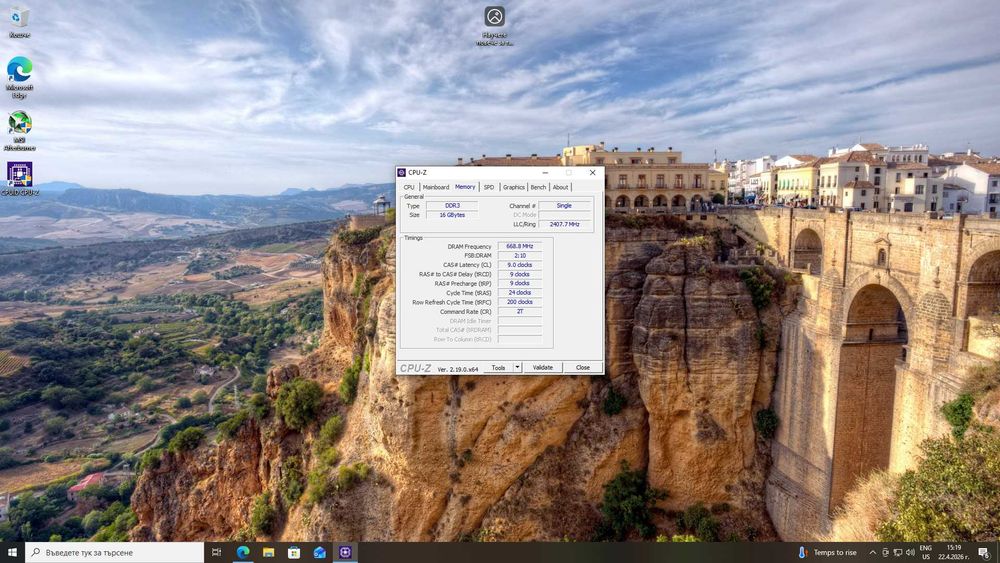Click the ENG US language indicator
Screen dimensions: 1000x563
tap(925, 552)
